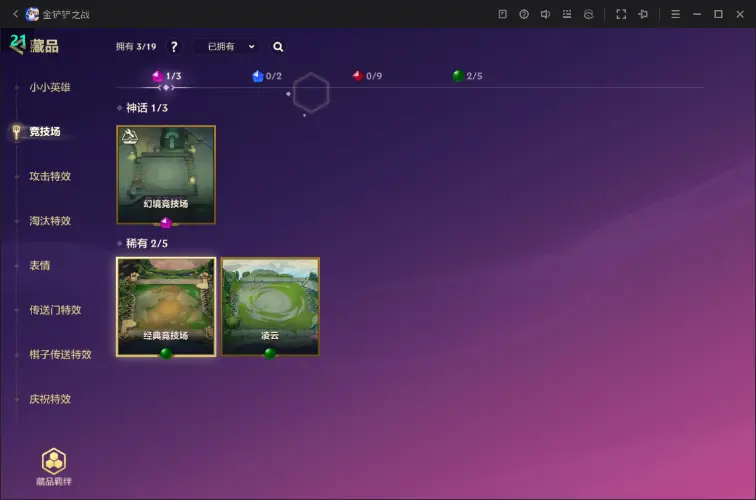Minimize the 金铲铲之战 window

(697, 14)
